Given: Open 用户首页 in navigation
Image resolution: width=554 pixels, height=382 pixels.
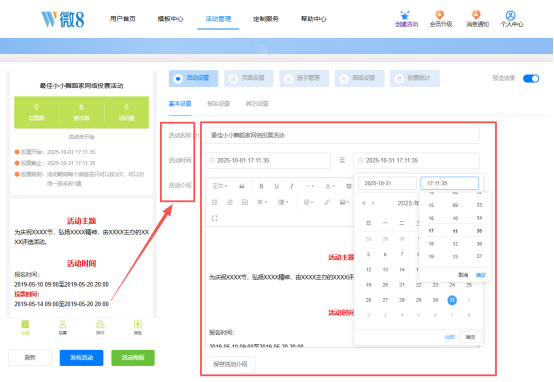Looking at the screenshot, I should coord(123,19).
